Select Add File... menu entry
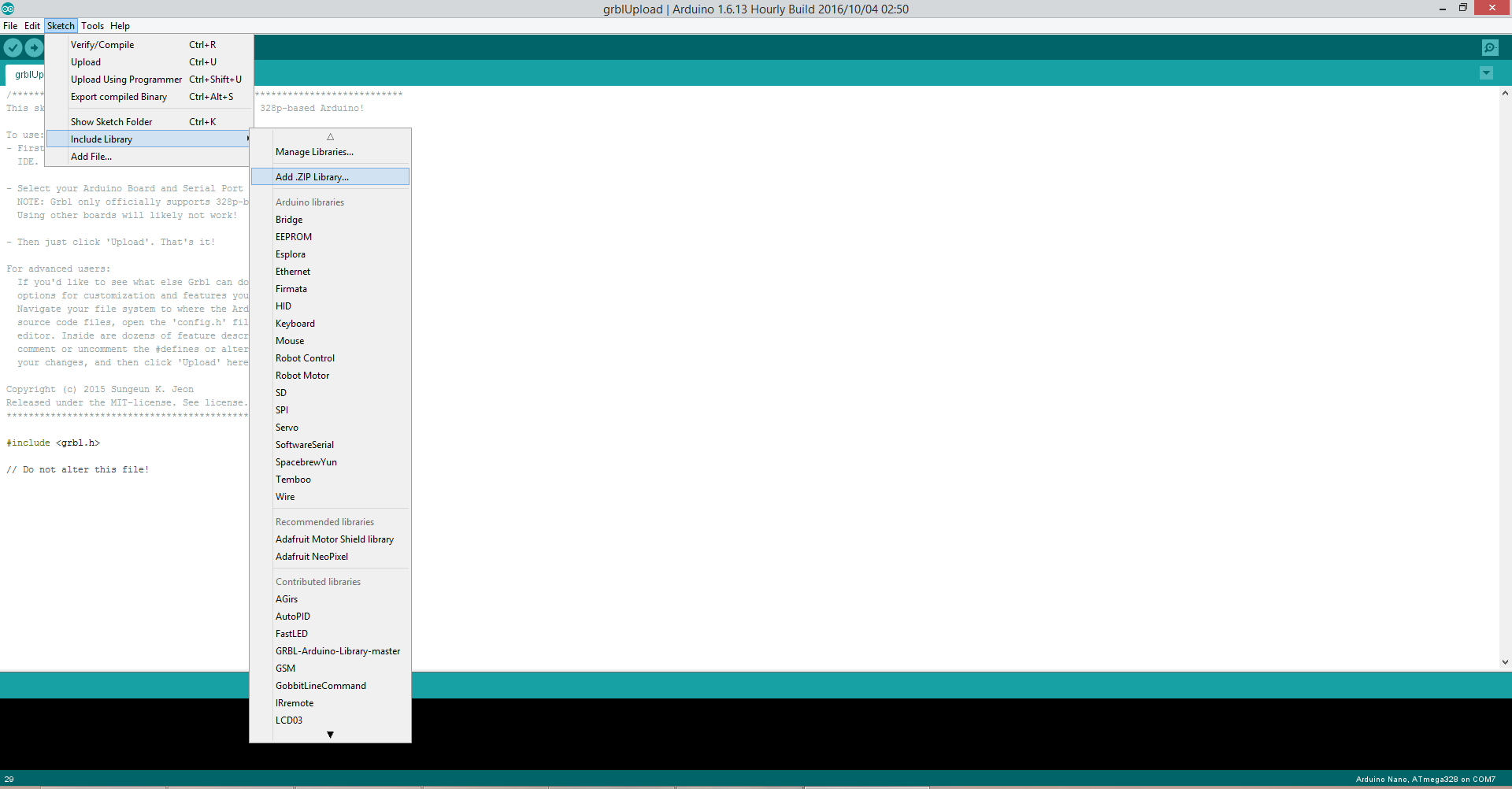This screenshot has width=1512, height=789. (150, 157)
